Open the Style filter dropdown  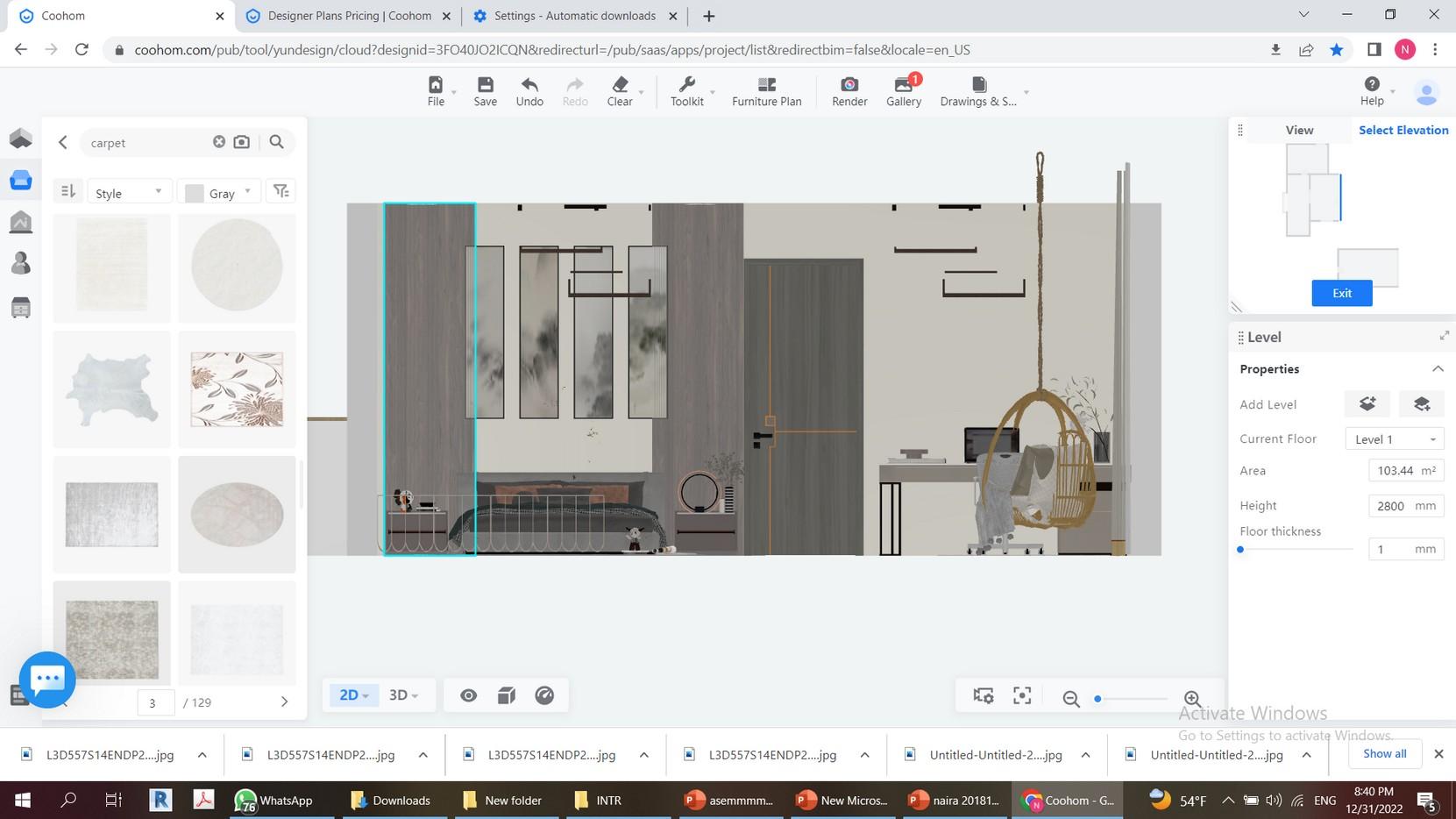(128, 193)
